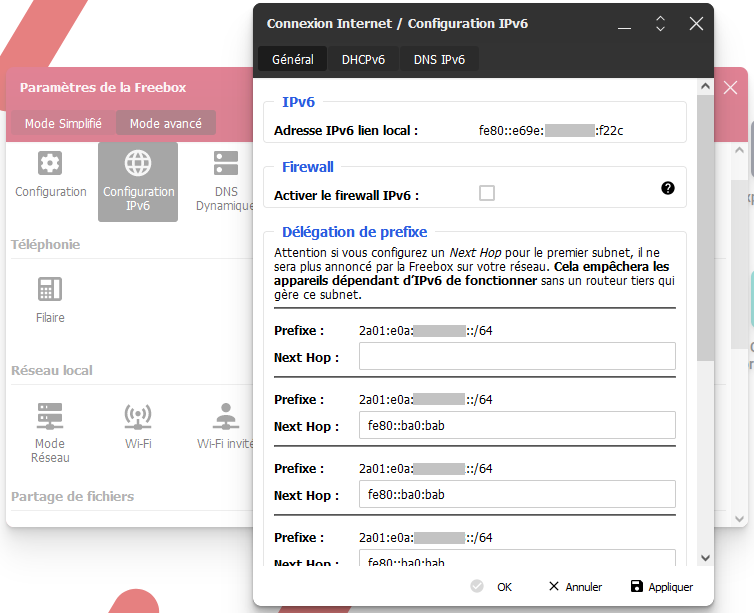
Task: Click the Délégation de prefixe heading
Action: [354, 232]
